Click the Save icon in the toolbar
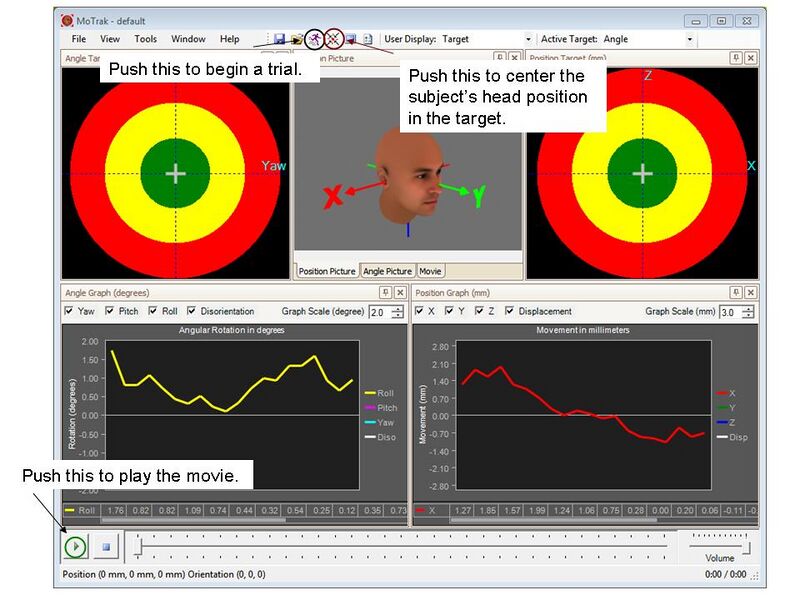800x600 pixels. click(279, 39)
